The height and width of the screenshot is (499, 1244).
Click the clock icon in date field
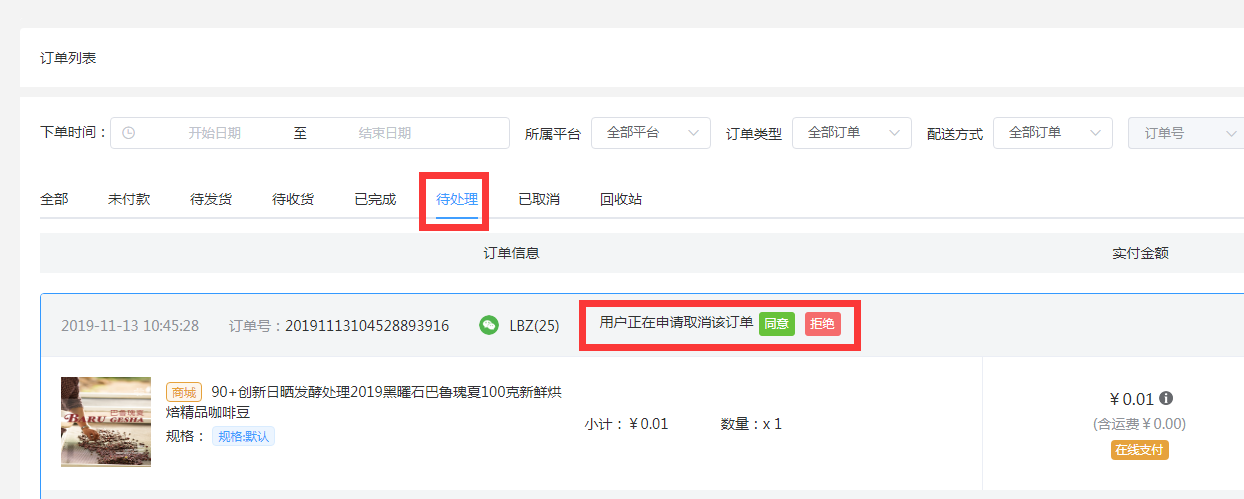coord(128,133)
